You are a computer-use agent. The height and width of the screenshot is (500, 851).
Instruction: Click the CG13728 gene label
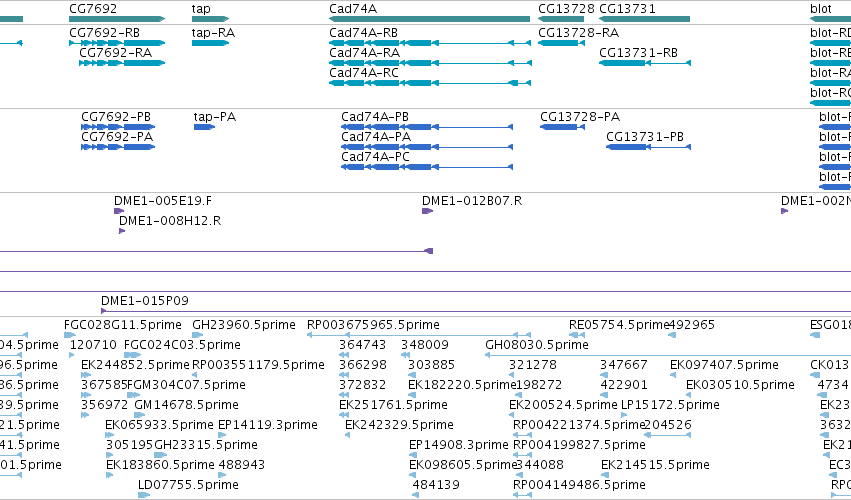coord(566,9)
